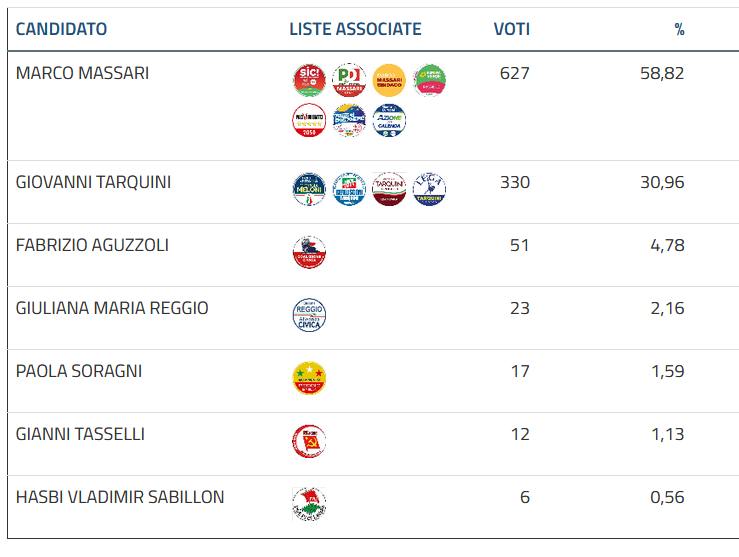Click the Tarquini Sindaco civic list logo
The width and height of the screenshot is (739, 557).
pos(388,189)
